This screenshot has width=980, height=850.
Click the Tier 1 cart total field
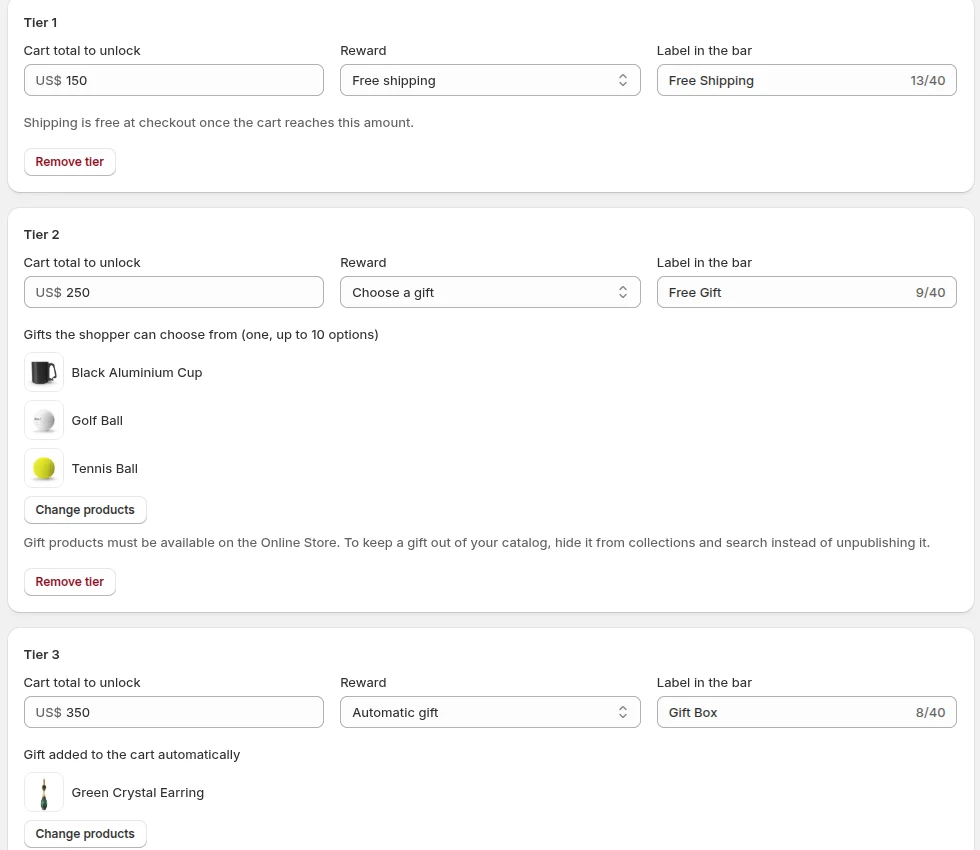(174, 80)
